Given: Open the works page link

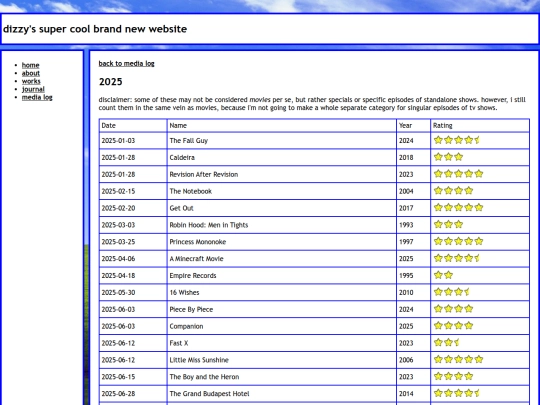Looking at the screenshot, I should click(31, 81).
